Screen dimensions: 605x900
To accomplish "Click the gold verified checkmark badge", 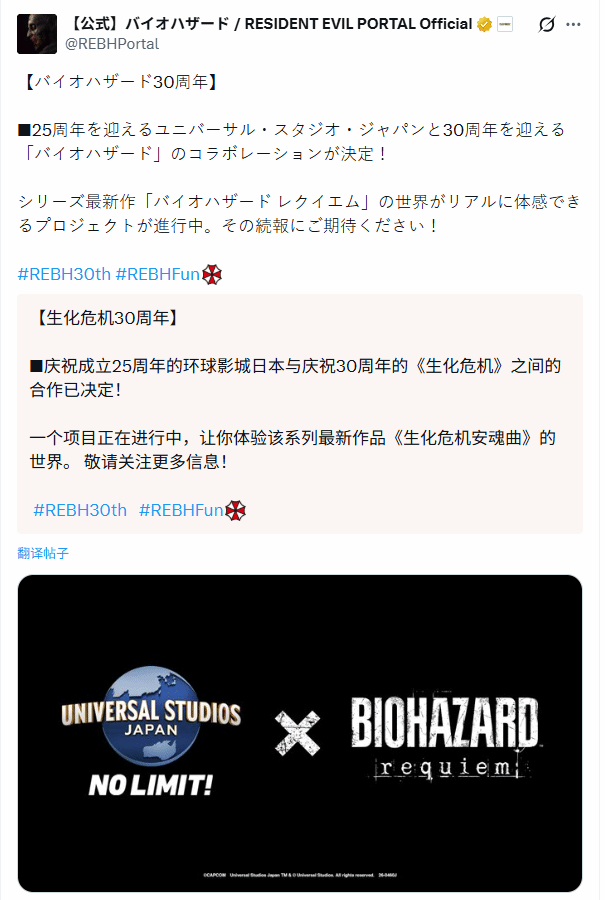I will [x=484, y=24].
